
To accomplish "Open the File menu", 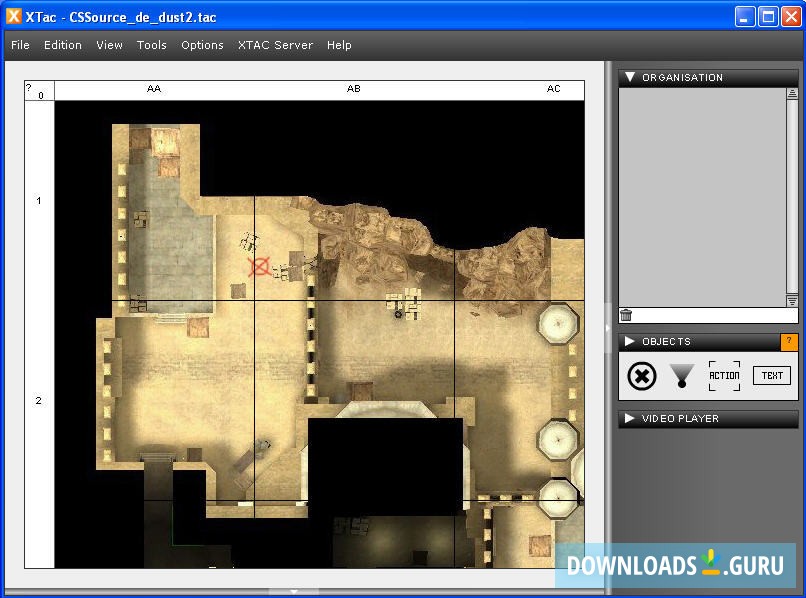I will click(20, 45).
